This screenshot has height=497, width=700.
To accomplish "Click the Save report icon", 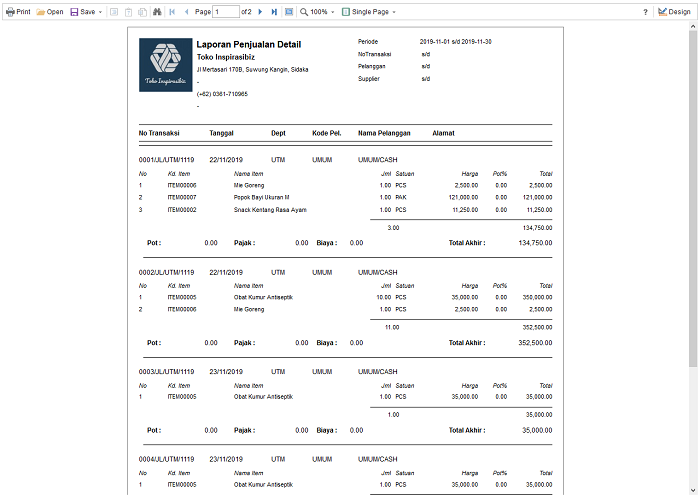I will [74, 12].
